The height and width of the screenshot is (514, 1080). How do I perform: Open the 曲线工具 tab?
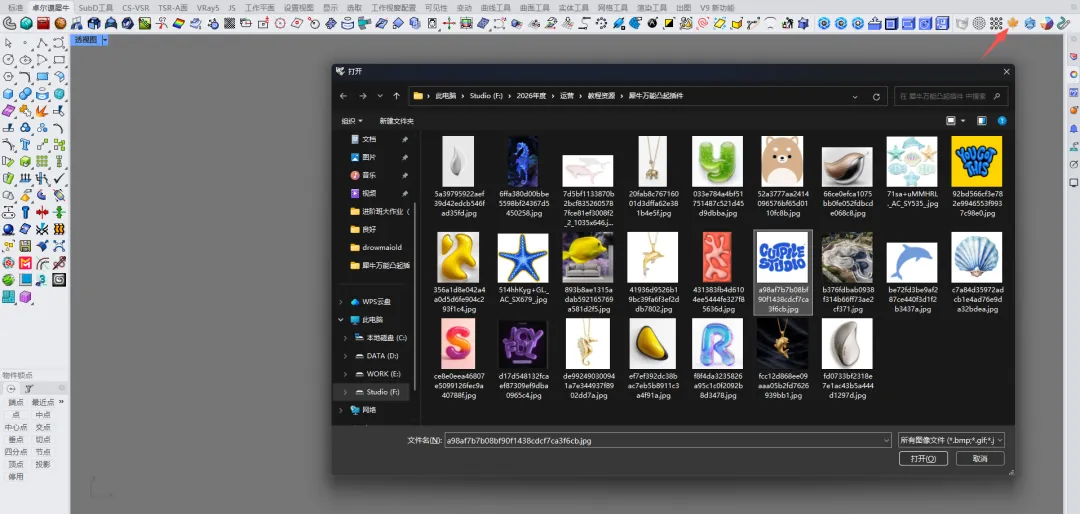coord(496,7)
